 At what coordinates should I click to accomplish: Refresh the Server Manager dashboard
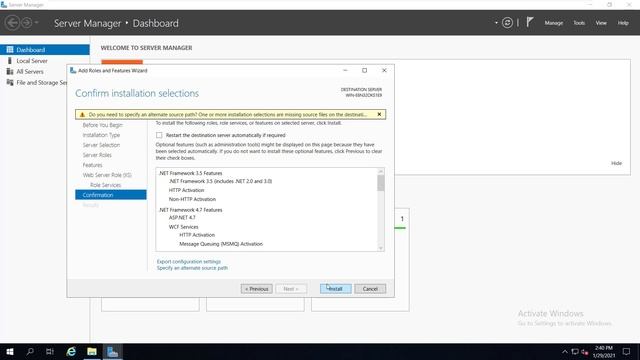[507, 23]
